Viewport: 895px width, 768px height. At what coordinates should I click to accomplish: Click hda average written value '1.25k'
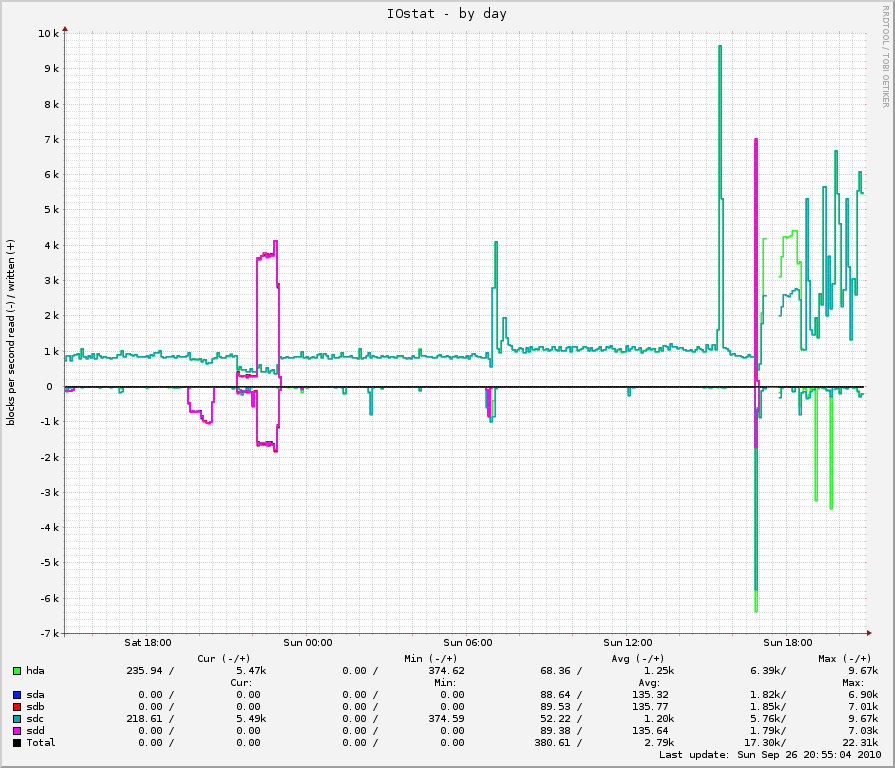point(659,671)
